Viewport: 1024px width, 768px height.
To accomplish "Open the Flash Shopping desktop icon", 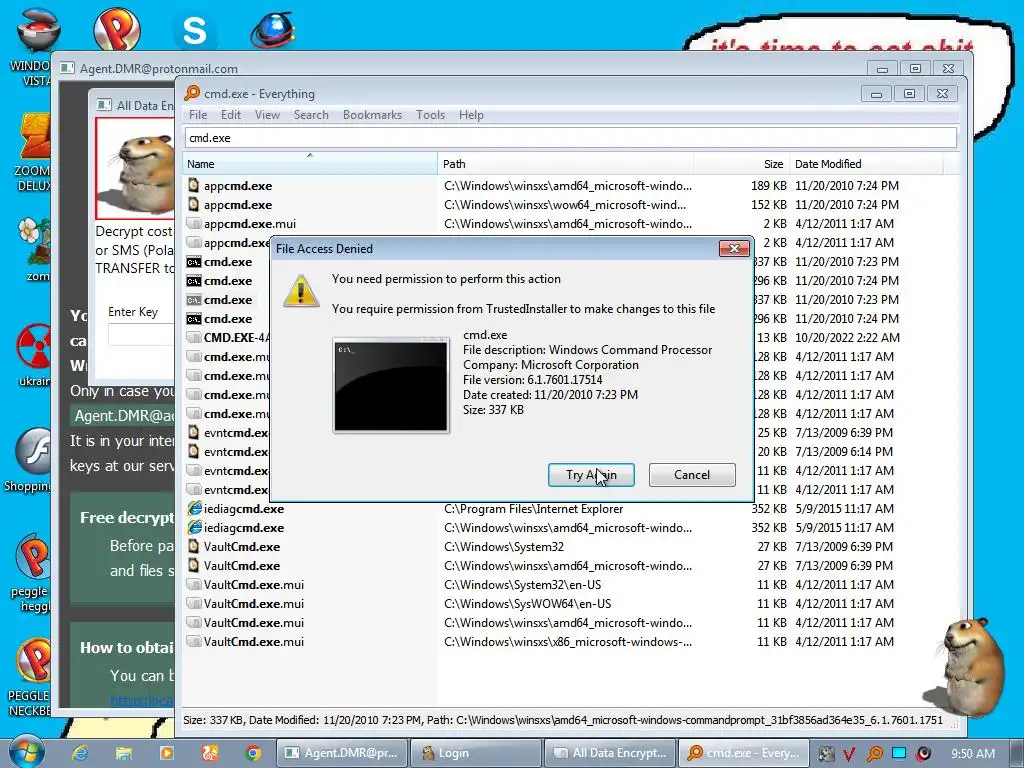I will (34, 451).
